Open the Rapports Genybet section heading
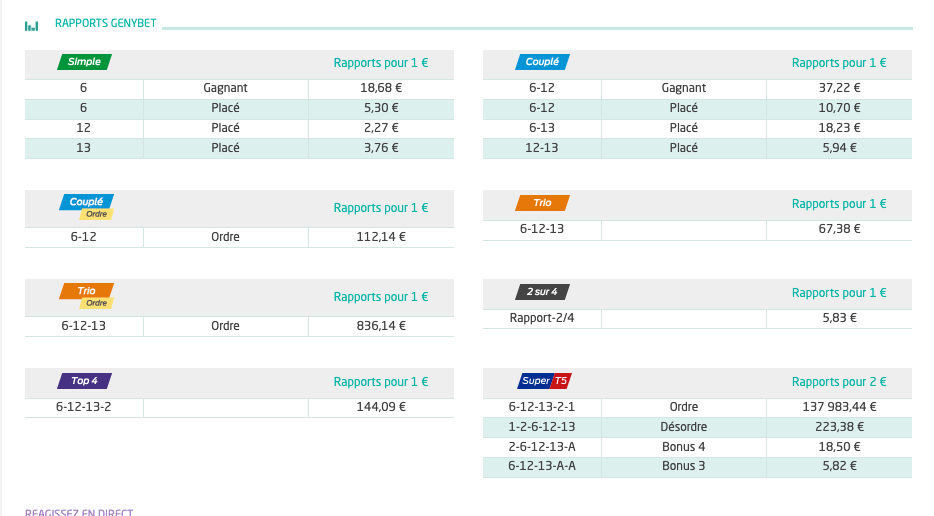 pos(105,23)
